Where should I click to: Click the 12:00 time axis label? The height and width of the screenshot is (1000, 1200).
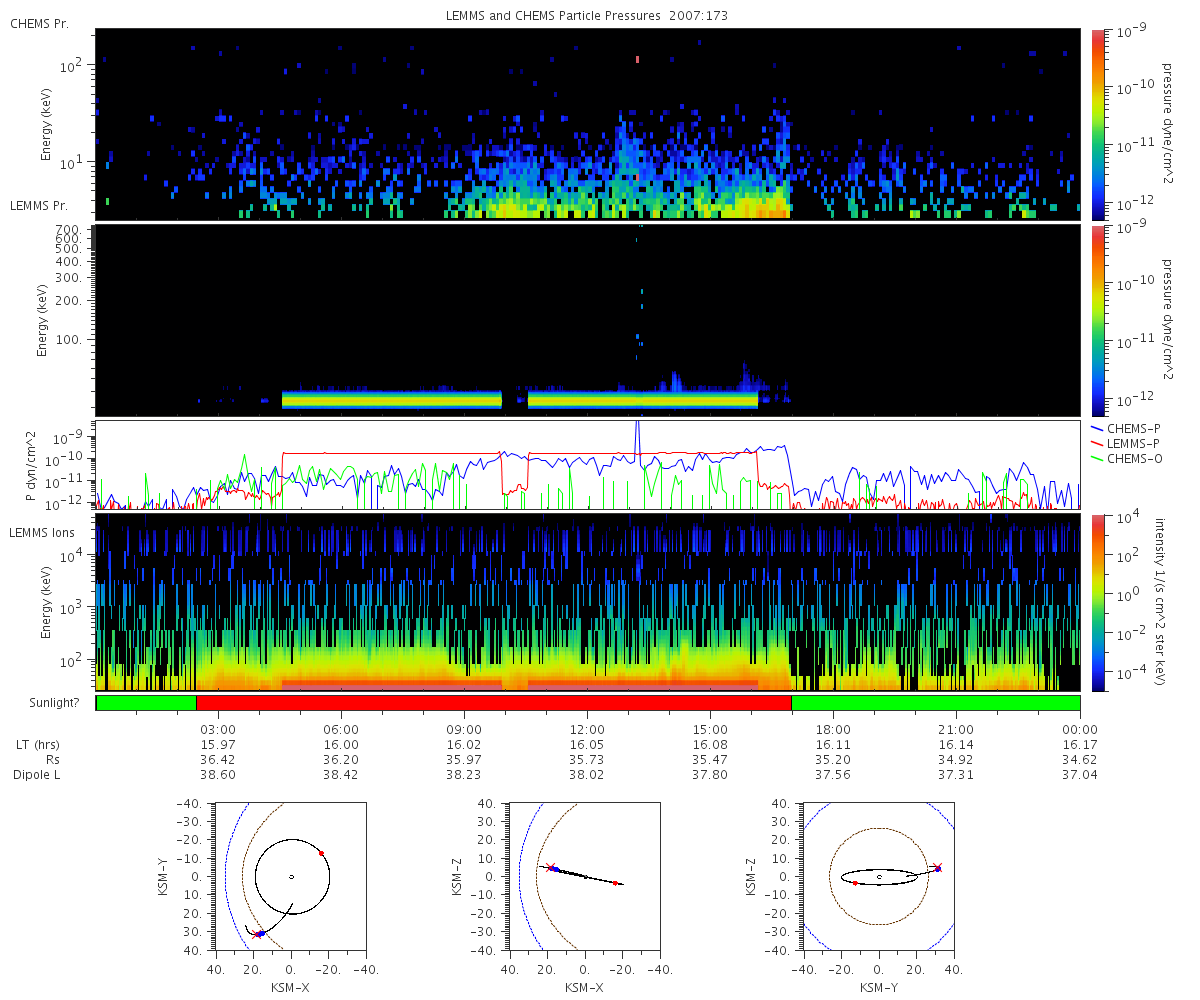click(x=587, y=730)
